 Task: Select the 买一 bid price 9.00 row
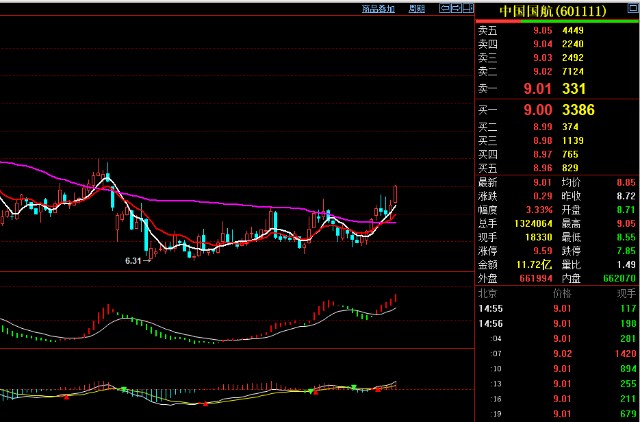coord(556,109)
